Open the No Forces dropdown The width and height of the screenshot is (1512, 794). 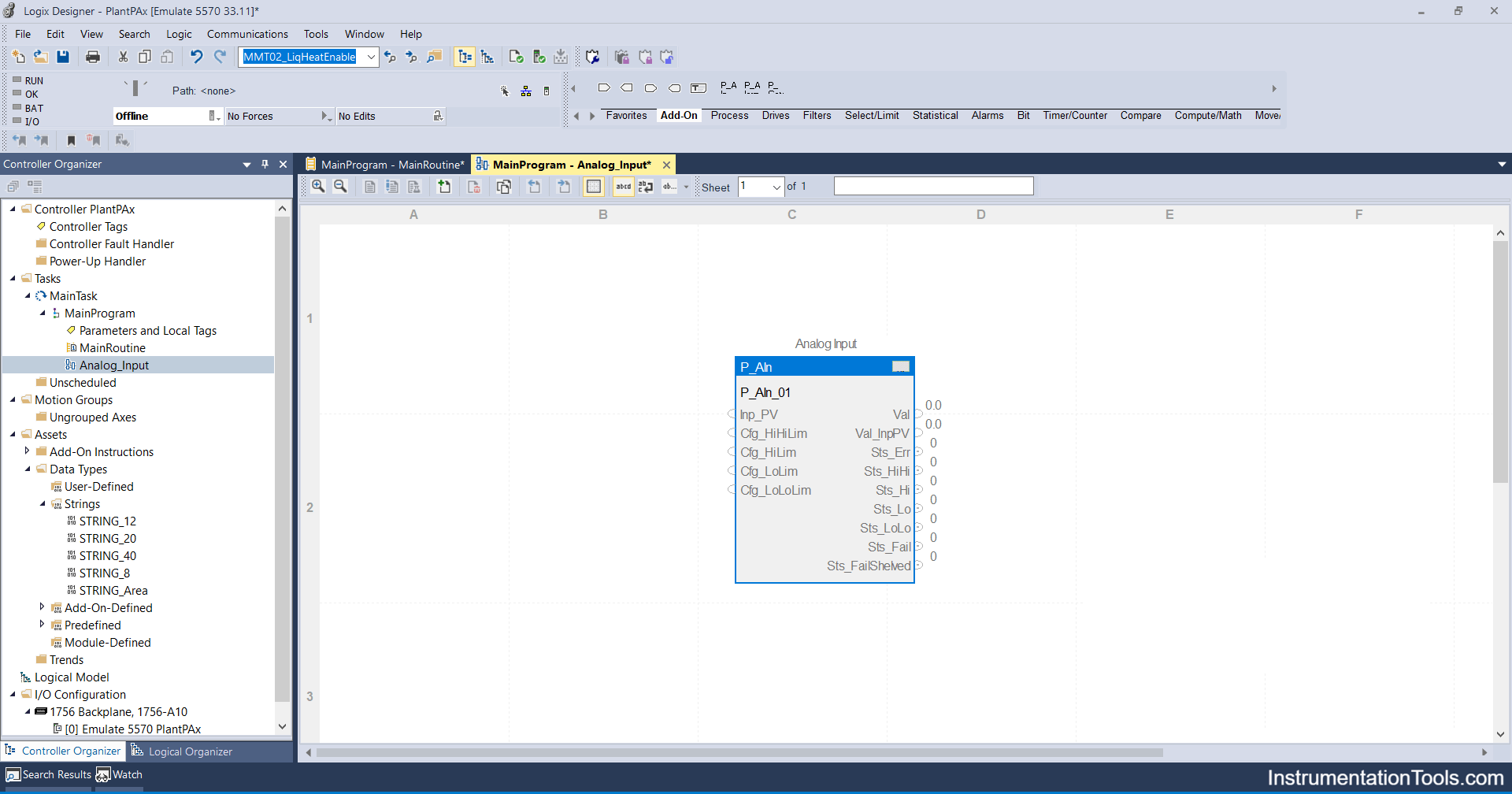coord(326,116)
